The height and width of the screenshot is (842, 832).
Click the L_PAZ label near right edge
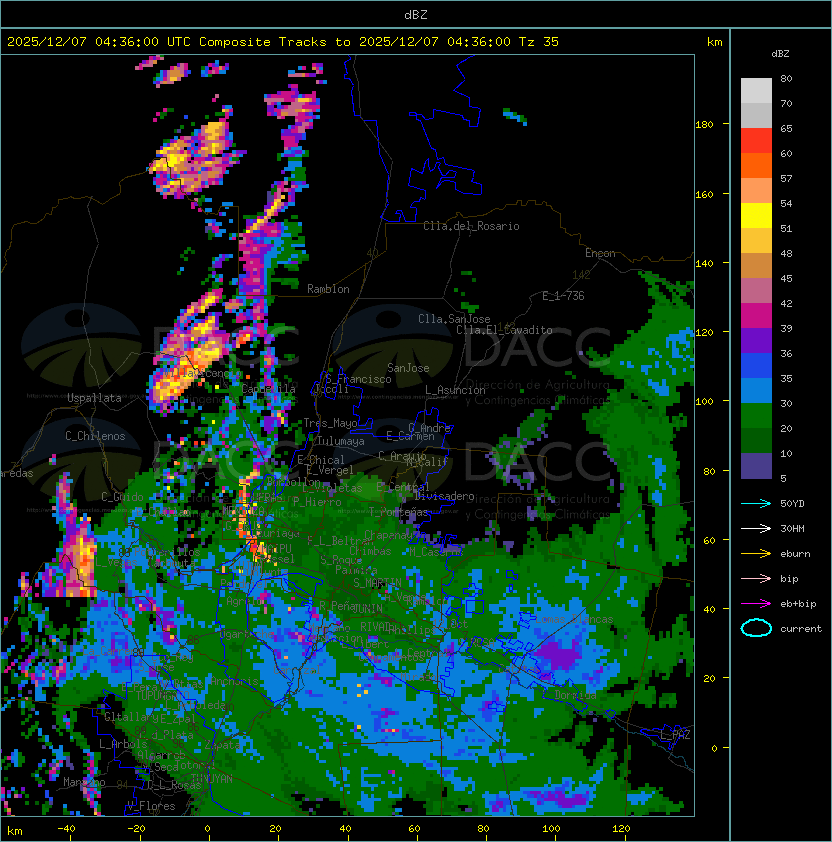click(675, 735)
